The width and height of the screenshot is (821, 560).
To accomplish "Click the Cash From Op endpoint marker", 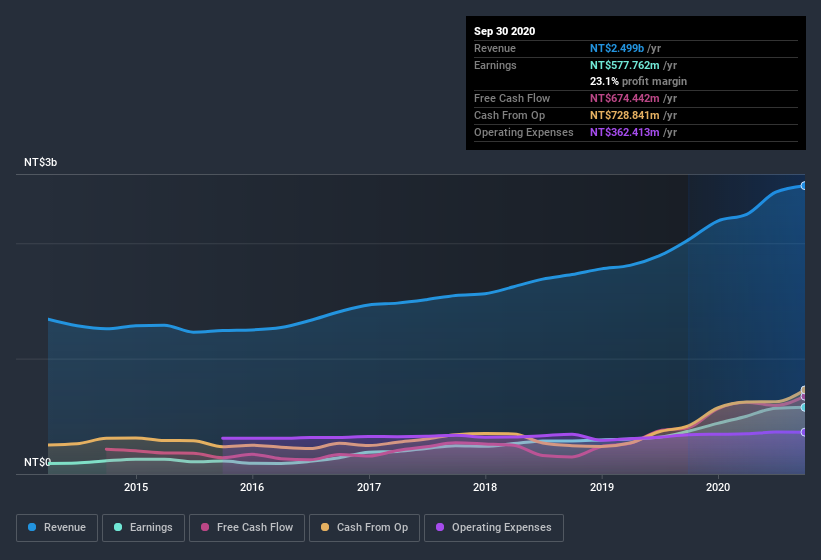I will 804,390.
